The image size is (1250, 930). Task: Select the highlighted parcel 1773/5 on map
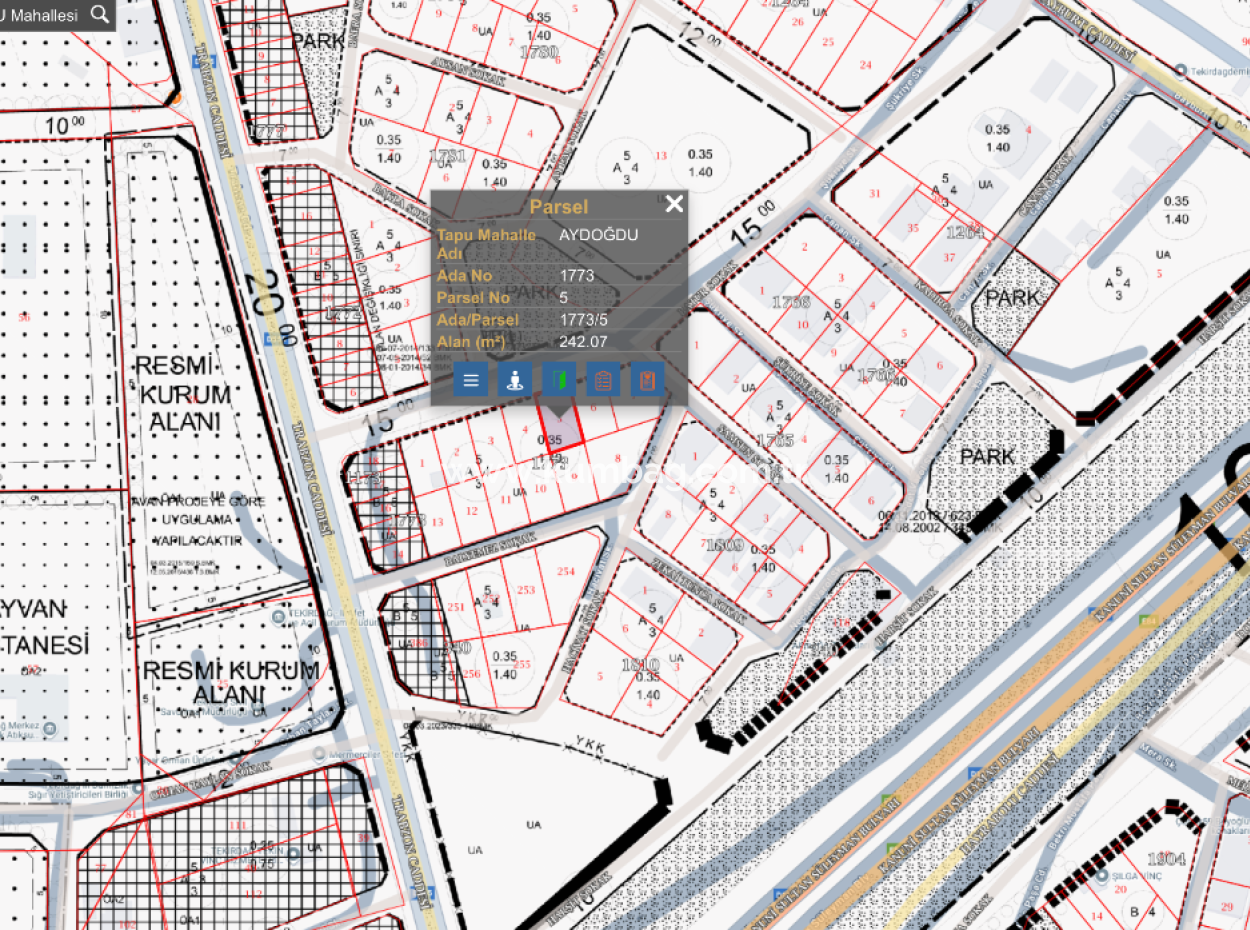click(560, 430)
